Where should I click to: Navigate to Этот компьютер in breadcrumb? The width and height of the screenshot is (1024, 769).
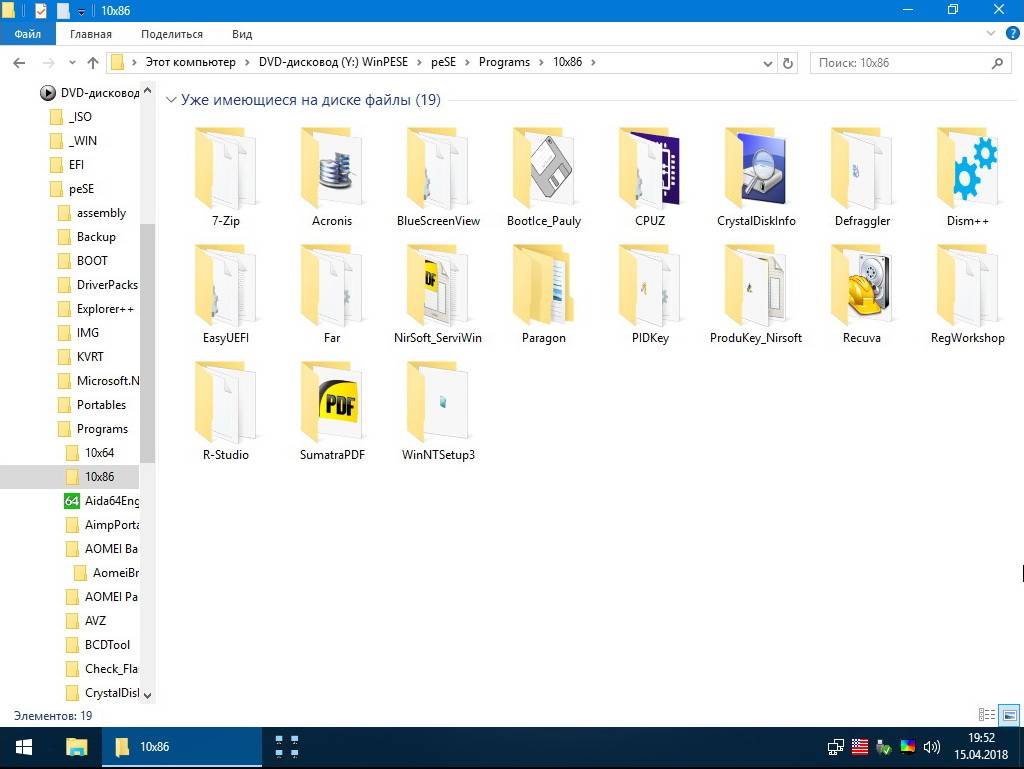coord(191,62)
